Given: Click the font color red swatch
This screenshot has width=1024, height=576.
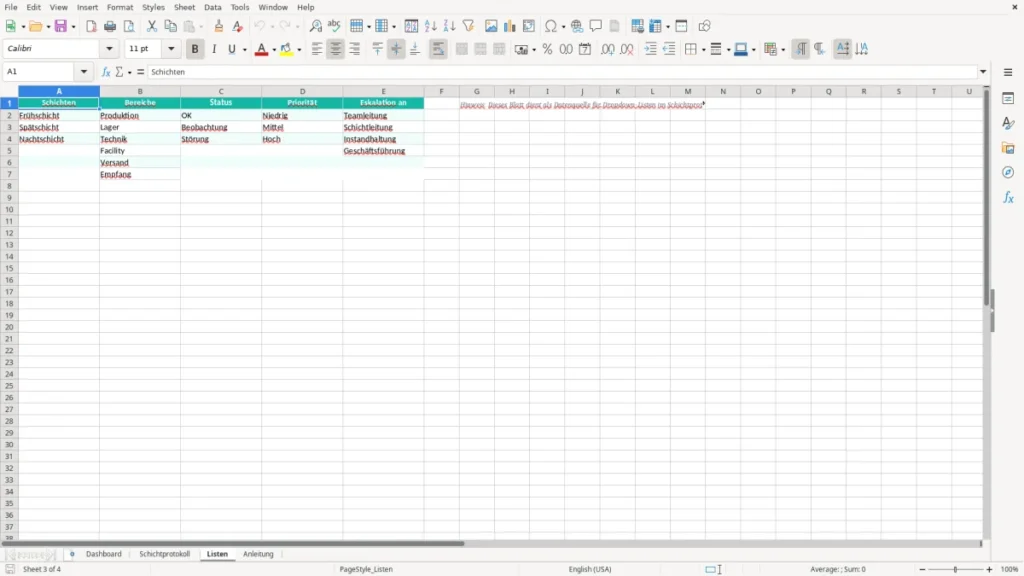Looking at the screenshot, I should click(261, 49).
